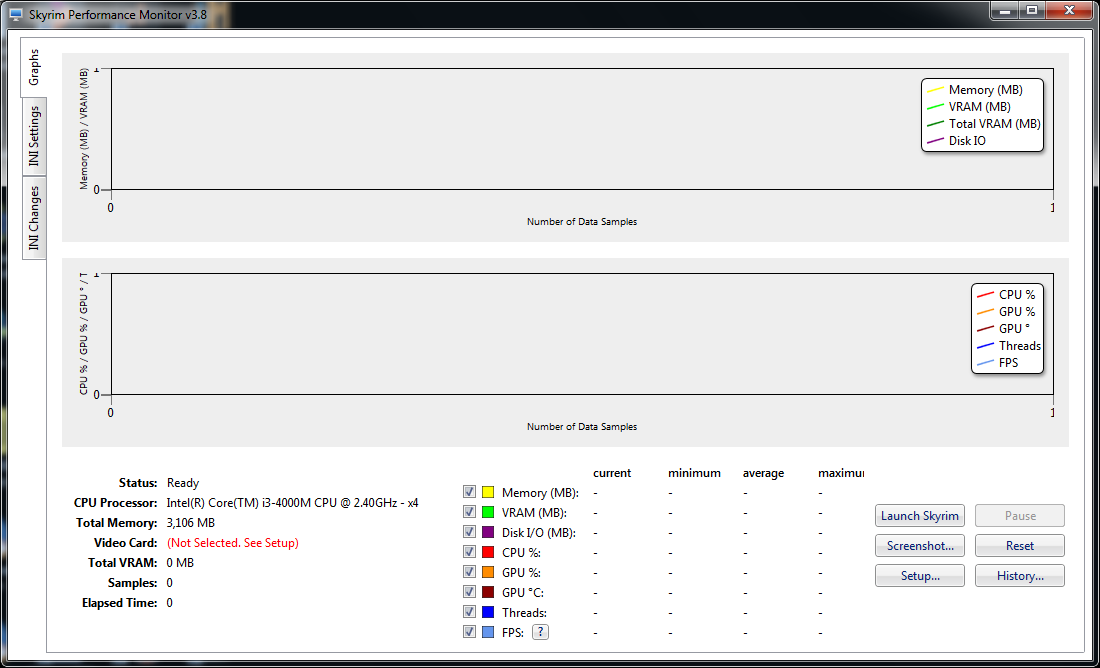The image size is (1100, 668).
Task: Click the red 'Not Selected. See Setup' text
Action: (x=233, y=543)
